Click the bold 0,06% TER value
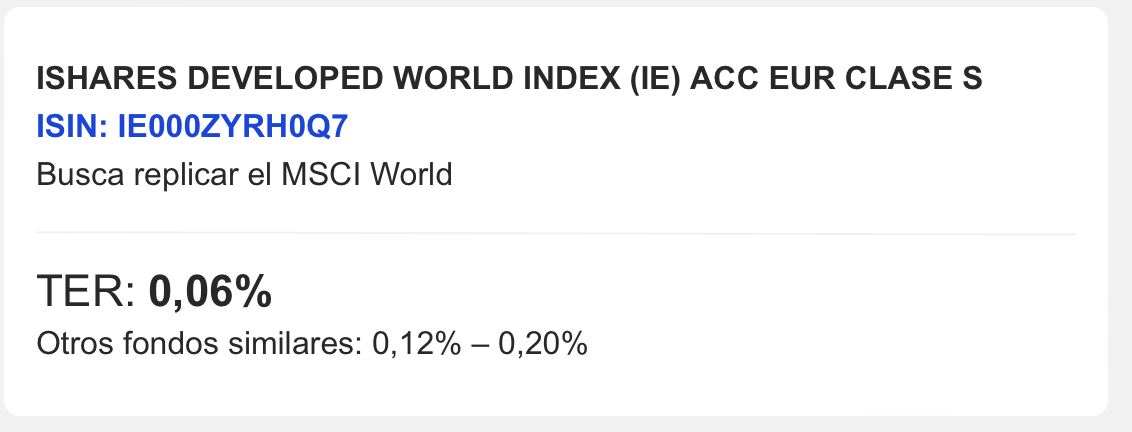The width and height of the screenshot is (1132, 432). [210, 292]
